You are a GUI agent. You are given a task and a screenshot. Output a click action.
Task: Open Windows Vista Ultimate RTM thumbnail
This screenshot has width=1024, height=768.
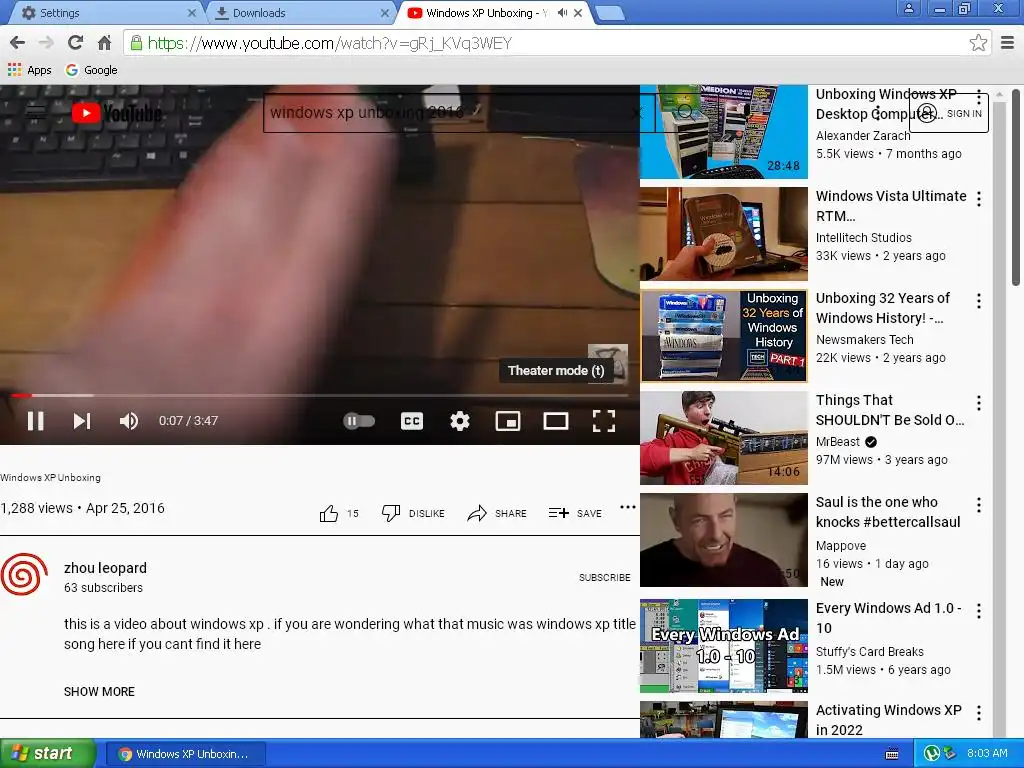click(724, 234)
